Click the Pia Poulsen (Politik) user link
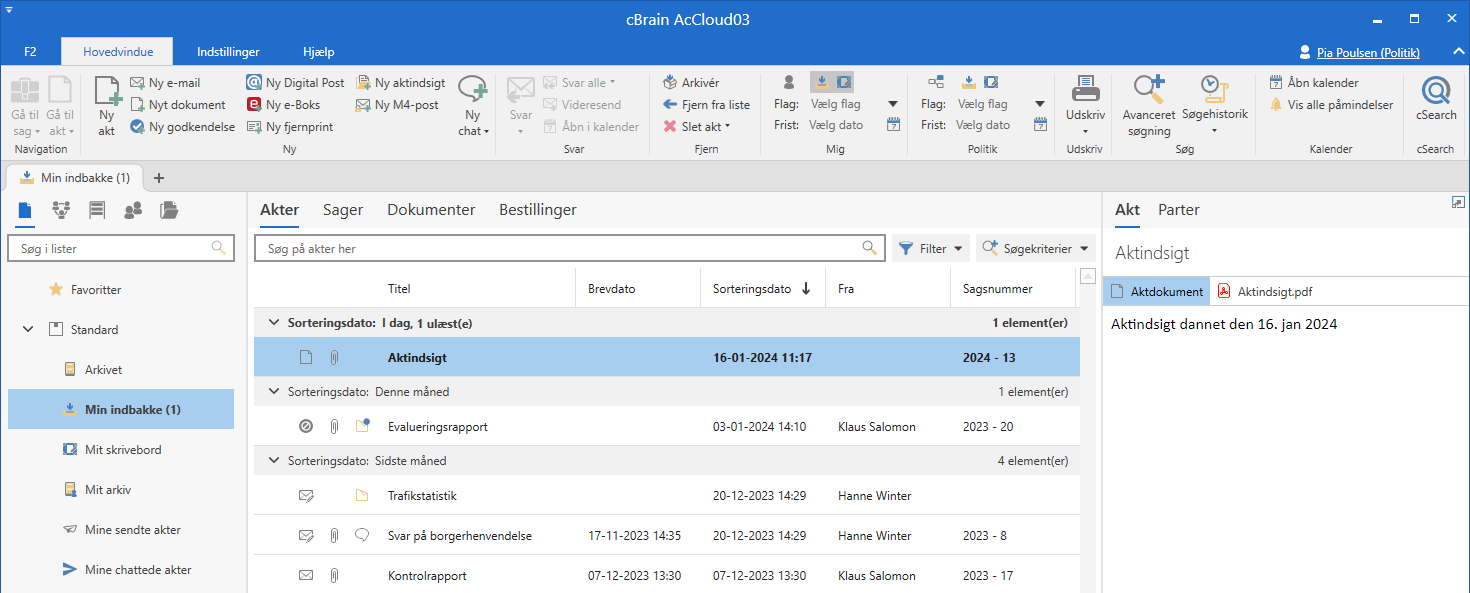 coord(1378,52)
